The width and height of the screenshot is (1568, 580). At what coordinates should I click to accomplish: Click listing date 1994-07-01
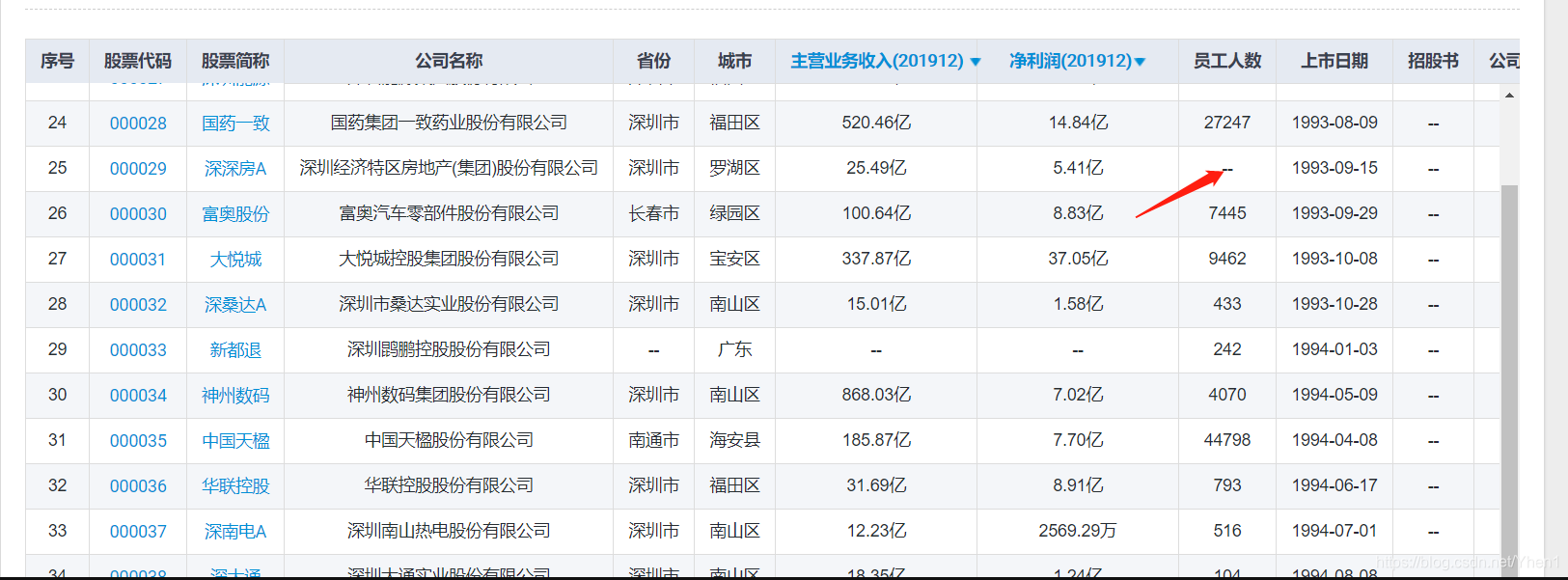click(1334, 532)
